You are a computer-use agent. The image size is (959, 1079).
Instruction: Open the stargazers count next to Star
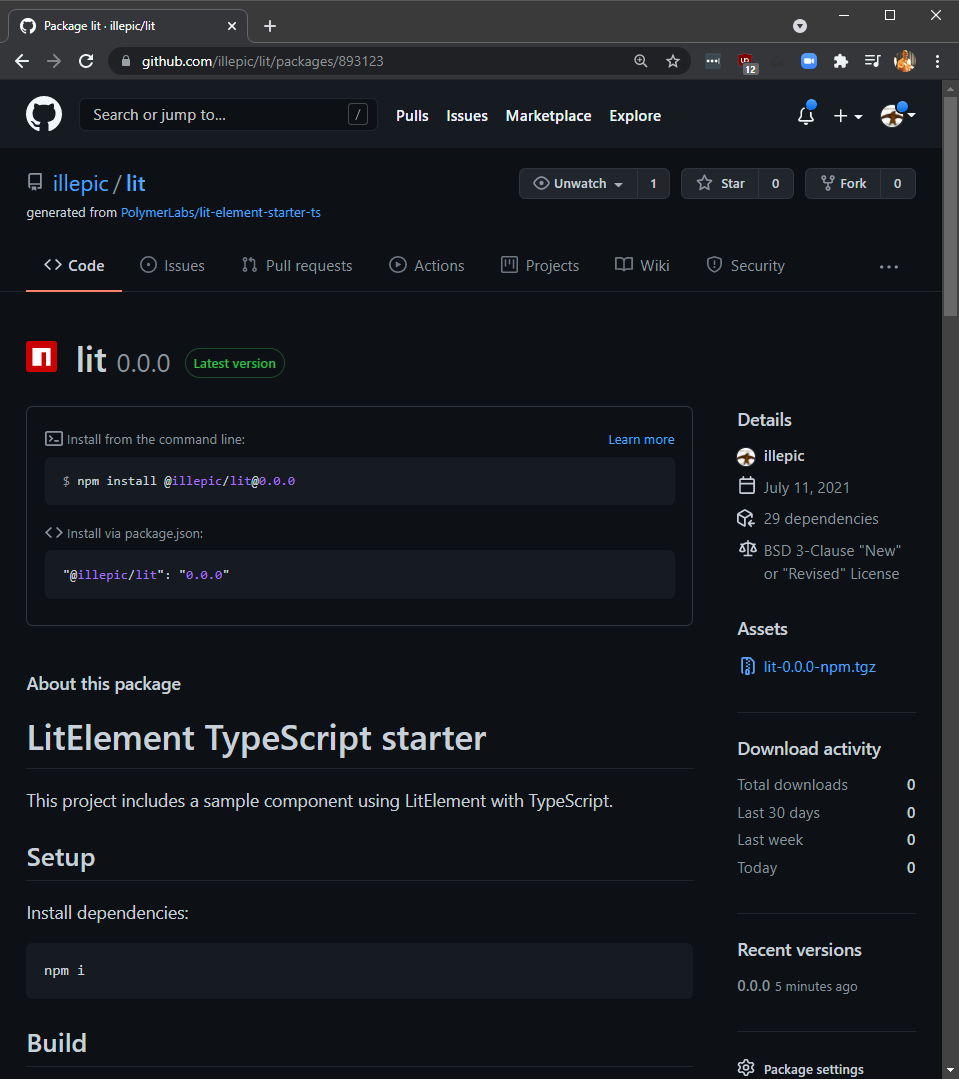[775, 184]
